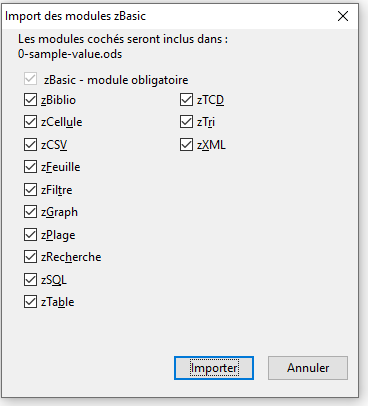Click the zBasic module obligatoire checkbox
The image size is (368, 406).
[30, 79]
